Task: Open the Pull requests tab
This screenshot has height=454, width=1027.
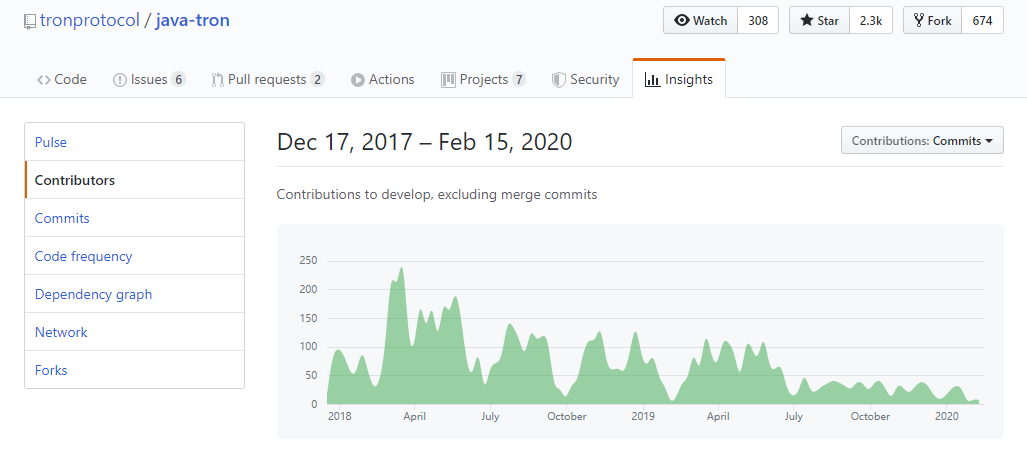Action: point(268,79)
